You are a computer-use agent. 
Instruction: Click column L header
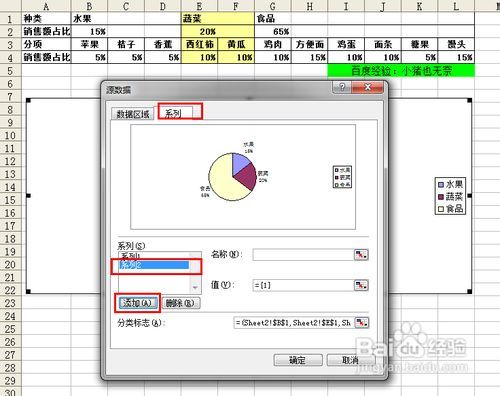[x=456, y=6]
